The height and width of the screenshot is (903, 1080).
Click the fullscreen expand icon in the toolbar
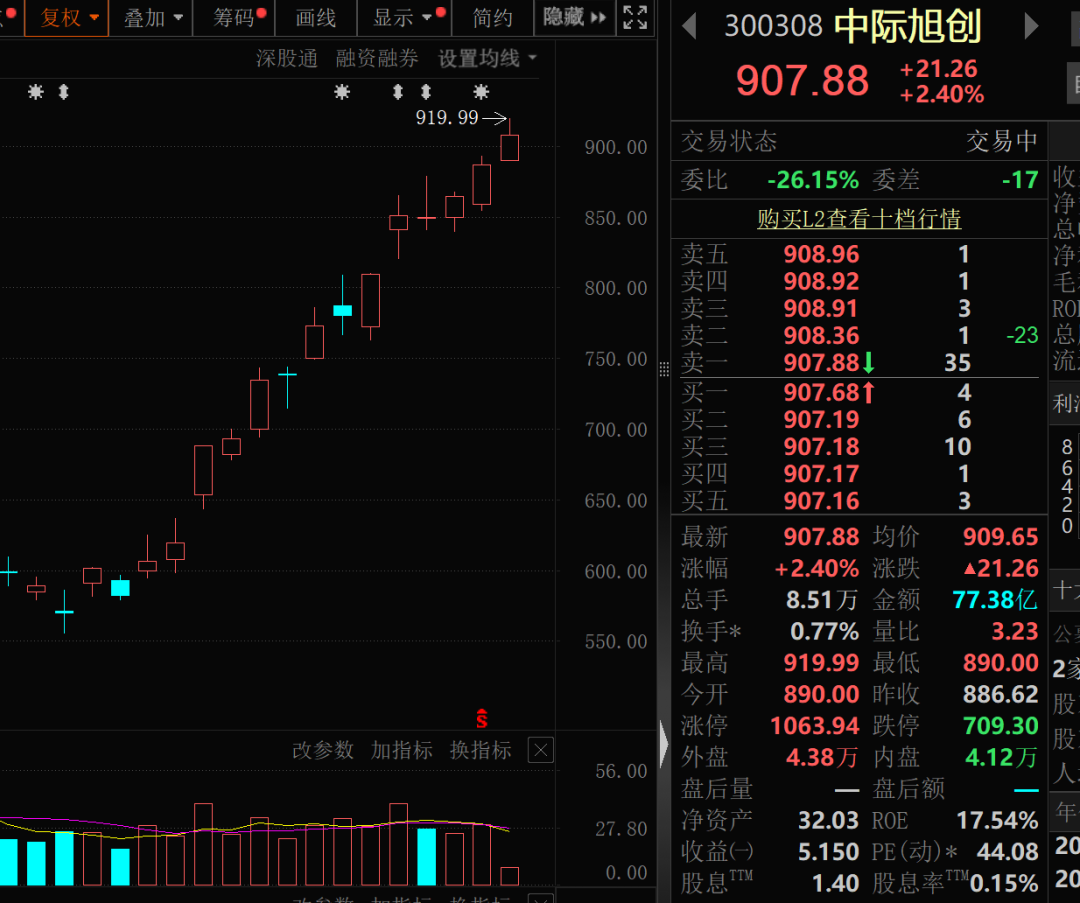click(x=634, y=17)
